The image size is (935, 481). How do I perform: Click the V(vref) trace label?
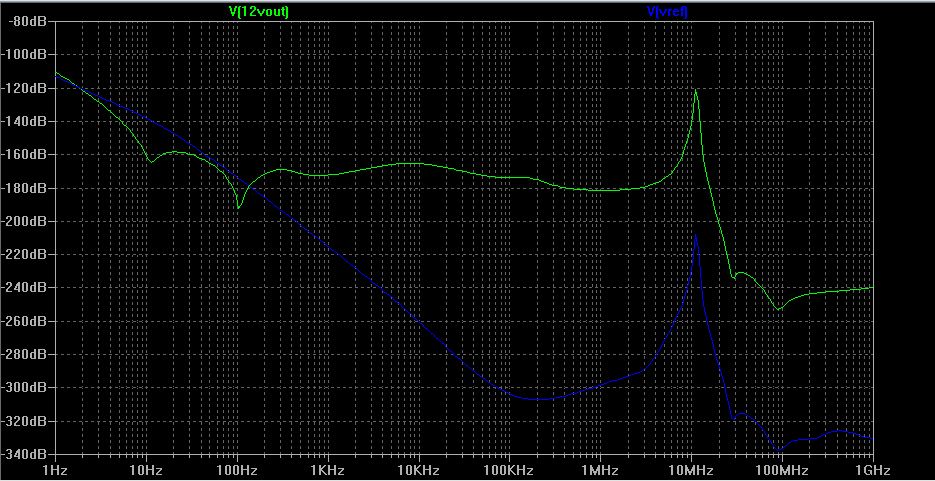coord(667,11)
